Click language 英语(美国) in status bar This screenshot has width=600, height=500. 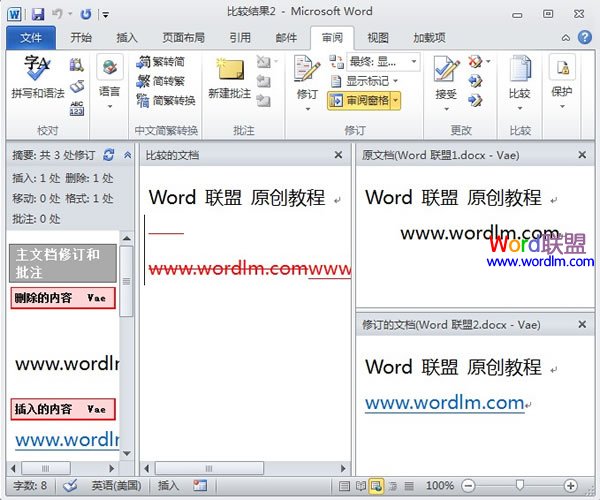116,486
